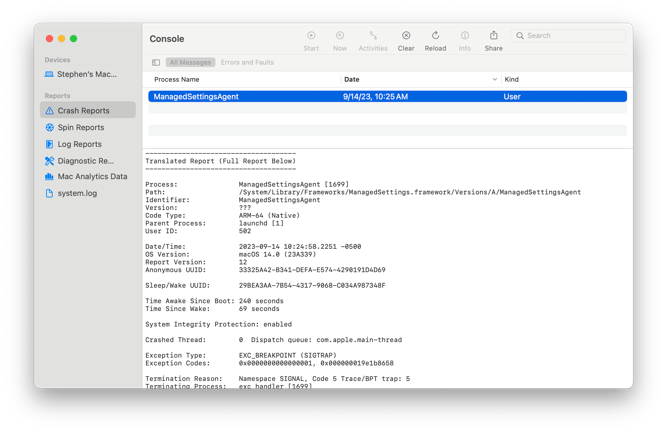The width and height of the screenshot is (667, 433).
Task: Click the system.log file icon
Action: click(49, 193)
